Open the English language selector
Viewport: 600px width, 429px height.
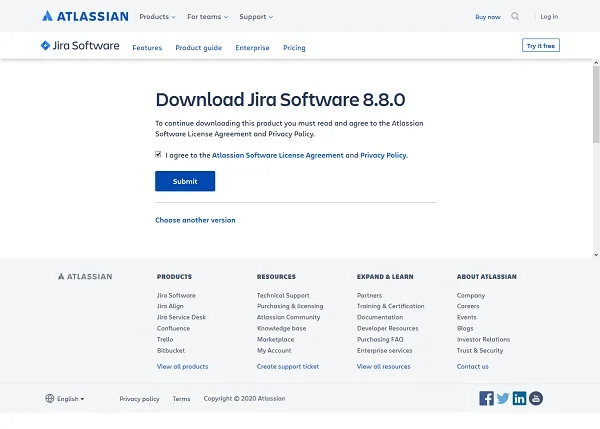65,399
